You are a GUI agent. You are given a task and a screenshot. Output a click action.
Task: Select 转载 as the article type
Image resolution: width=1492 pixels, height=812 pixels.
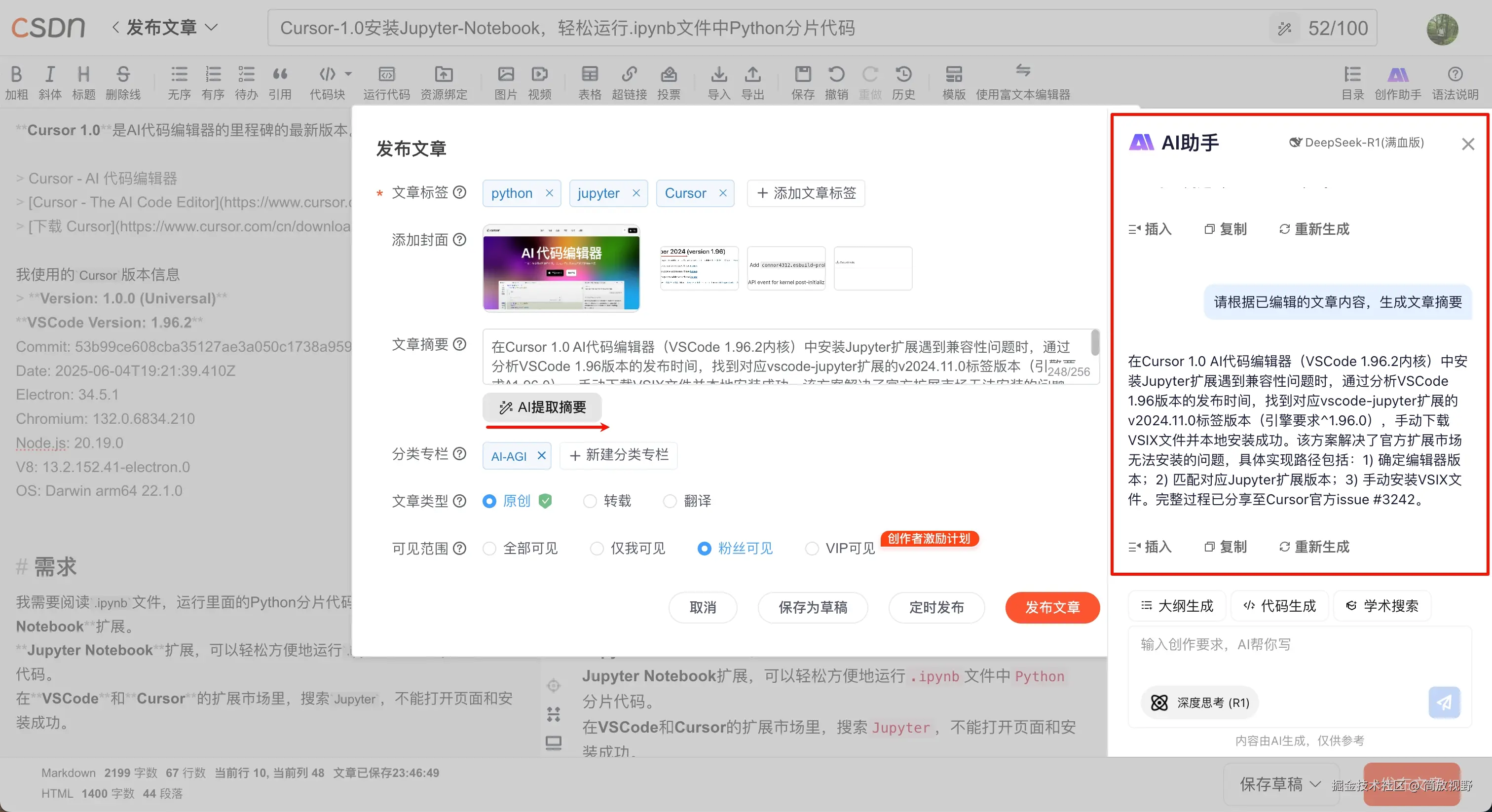[590, 501]
